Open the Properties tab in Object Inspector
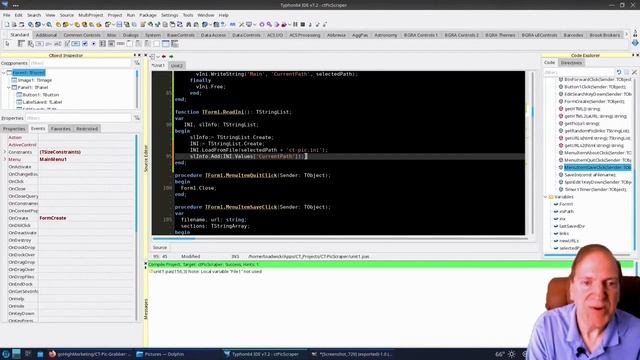The width and height of the screenshot is (640, 360). point(14,129)
